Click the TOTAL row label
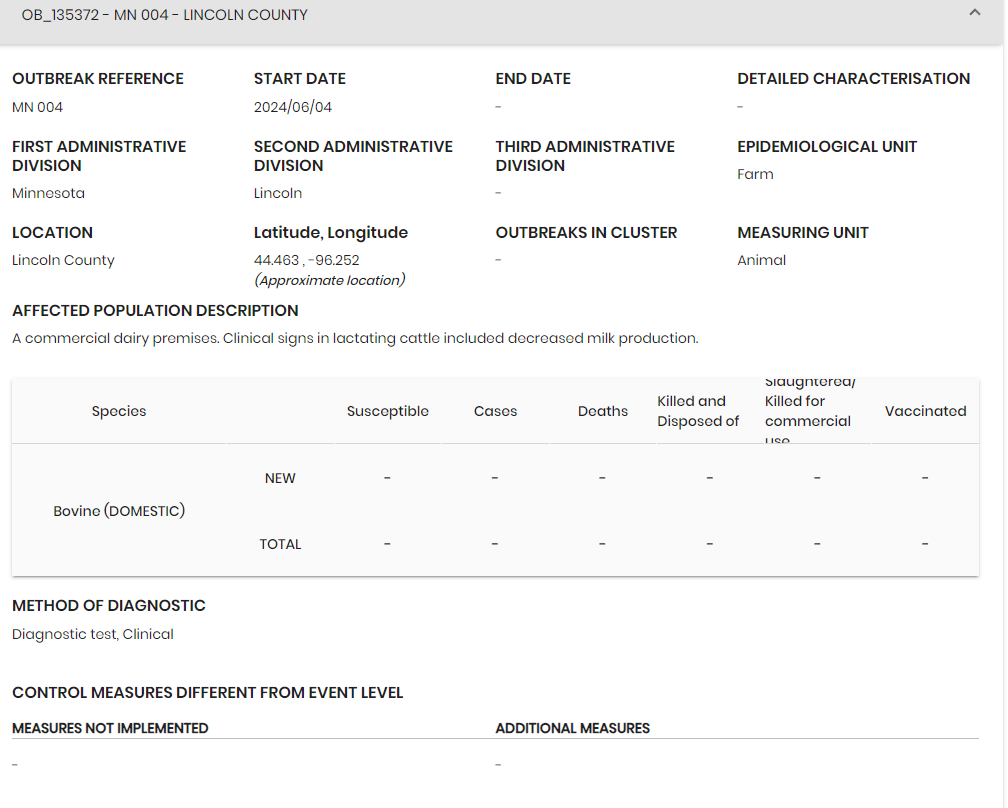The image size is (1008, 808). point(280,544)
